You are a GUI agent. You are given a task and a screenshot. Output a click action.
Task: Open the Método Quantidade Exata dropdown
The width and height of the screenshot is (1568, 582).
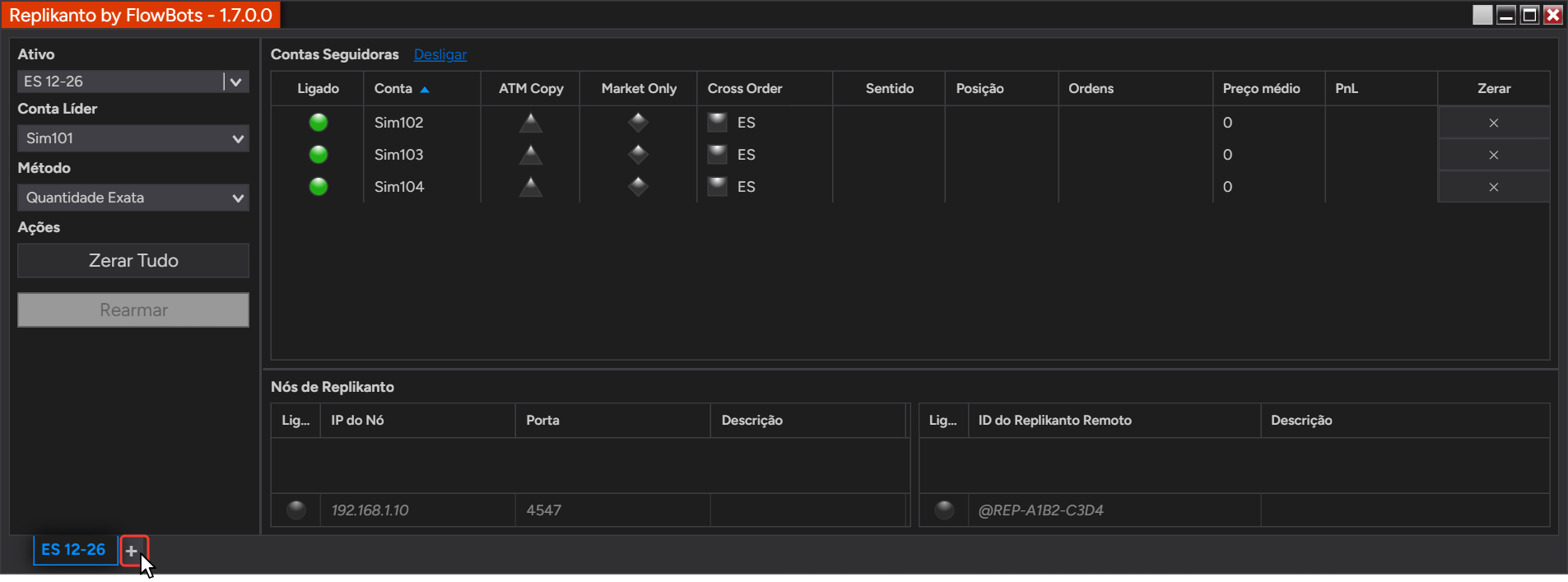pyautogui.click(x=133, y=198)
